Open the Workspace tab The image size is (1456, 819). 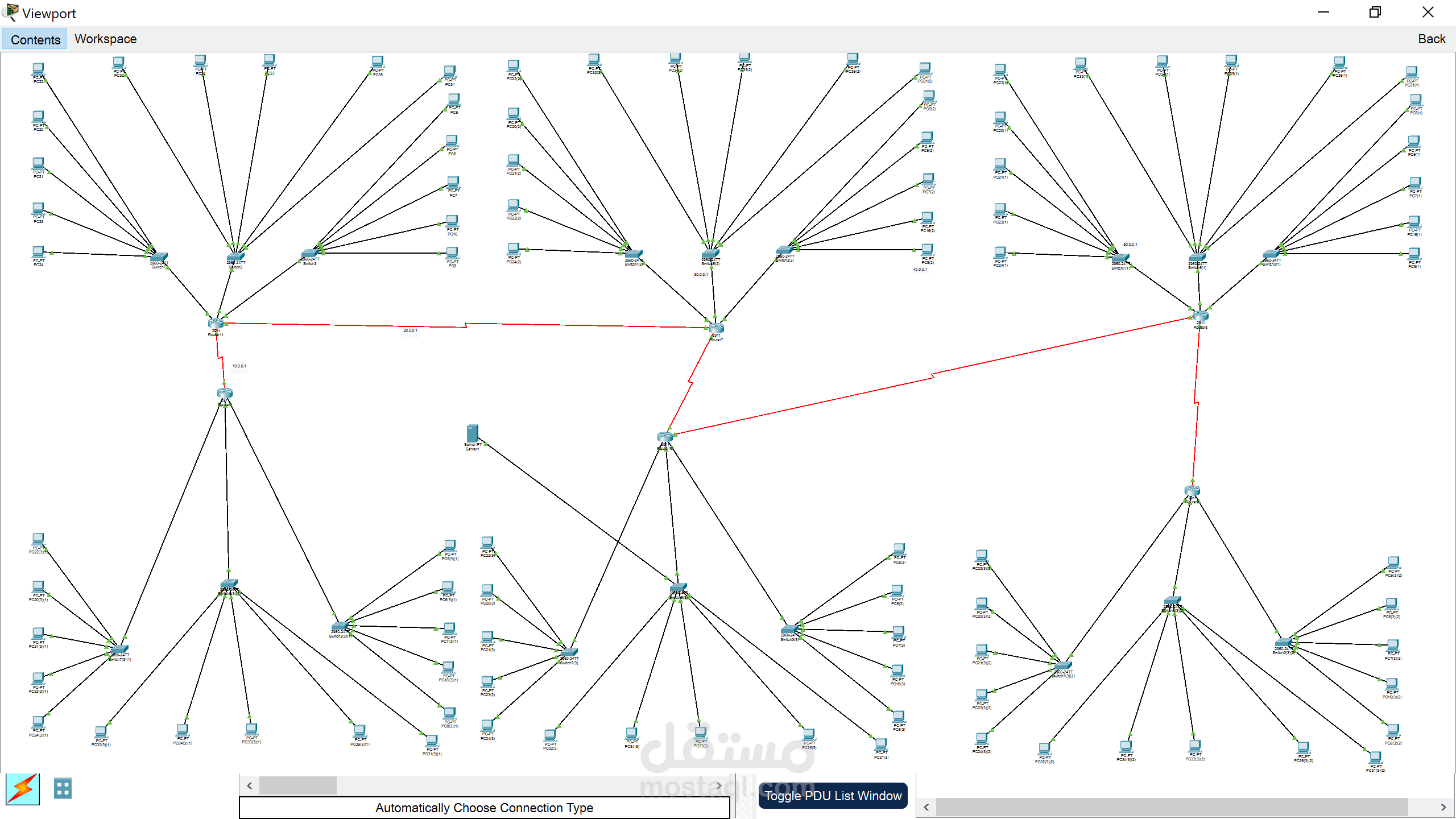pyautogui.click(x=105, y=39)
